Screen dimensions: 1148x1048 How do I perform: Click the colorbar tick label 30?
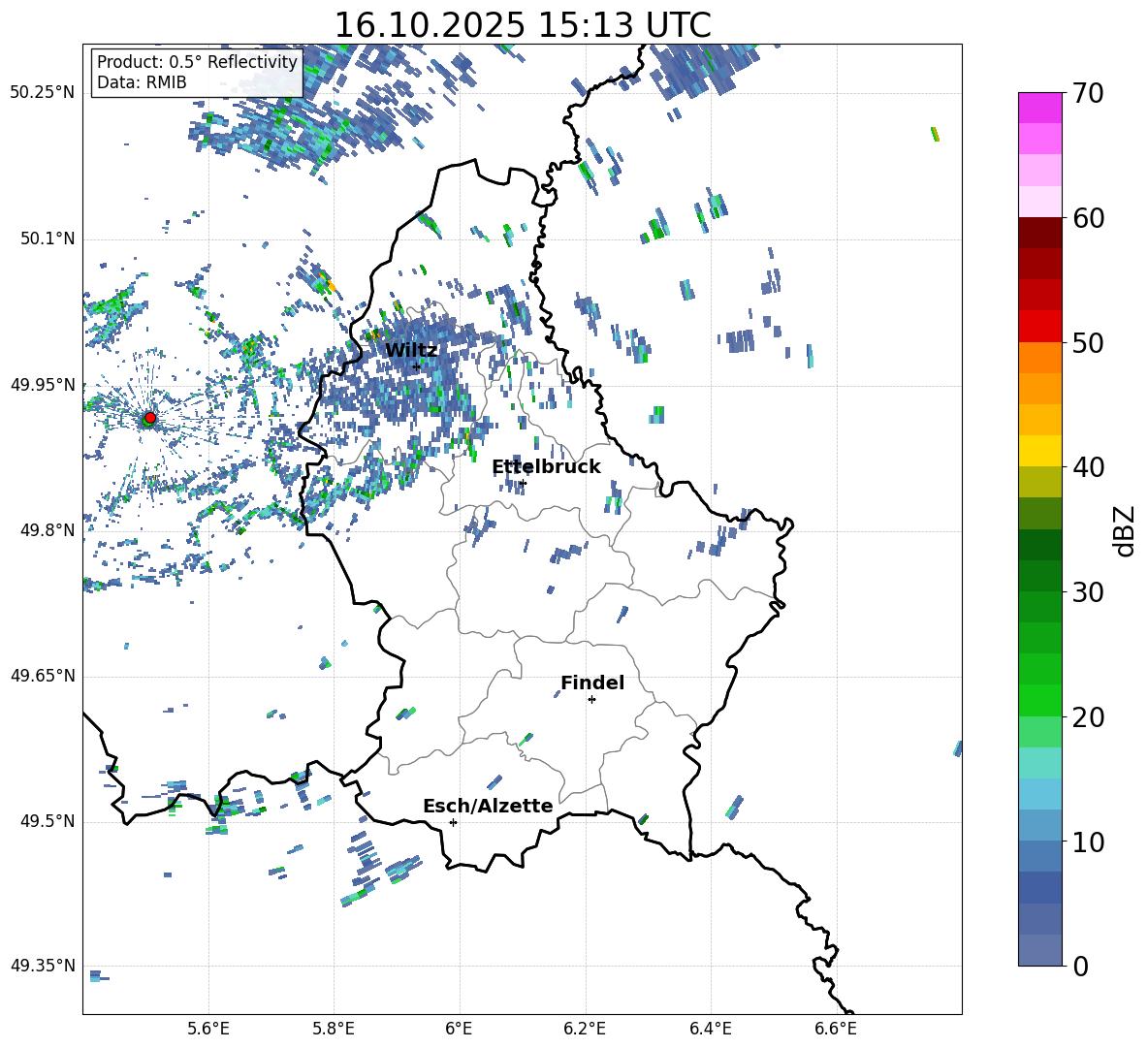tap(1088, 592)
